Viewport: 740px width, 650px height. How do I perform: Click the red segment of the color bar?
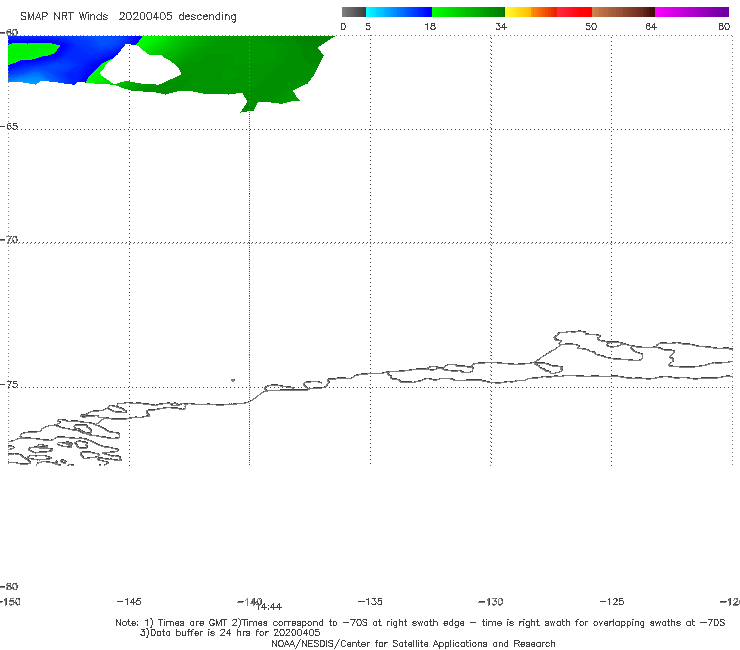pyautogui.click(x=574, y=12)
